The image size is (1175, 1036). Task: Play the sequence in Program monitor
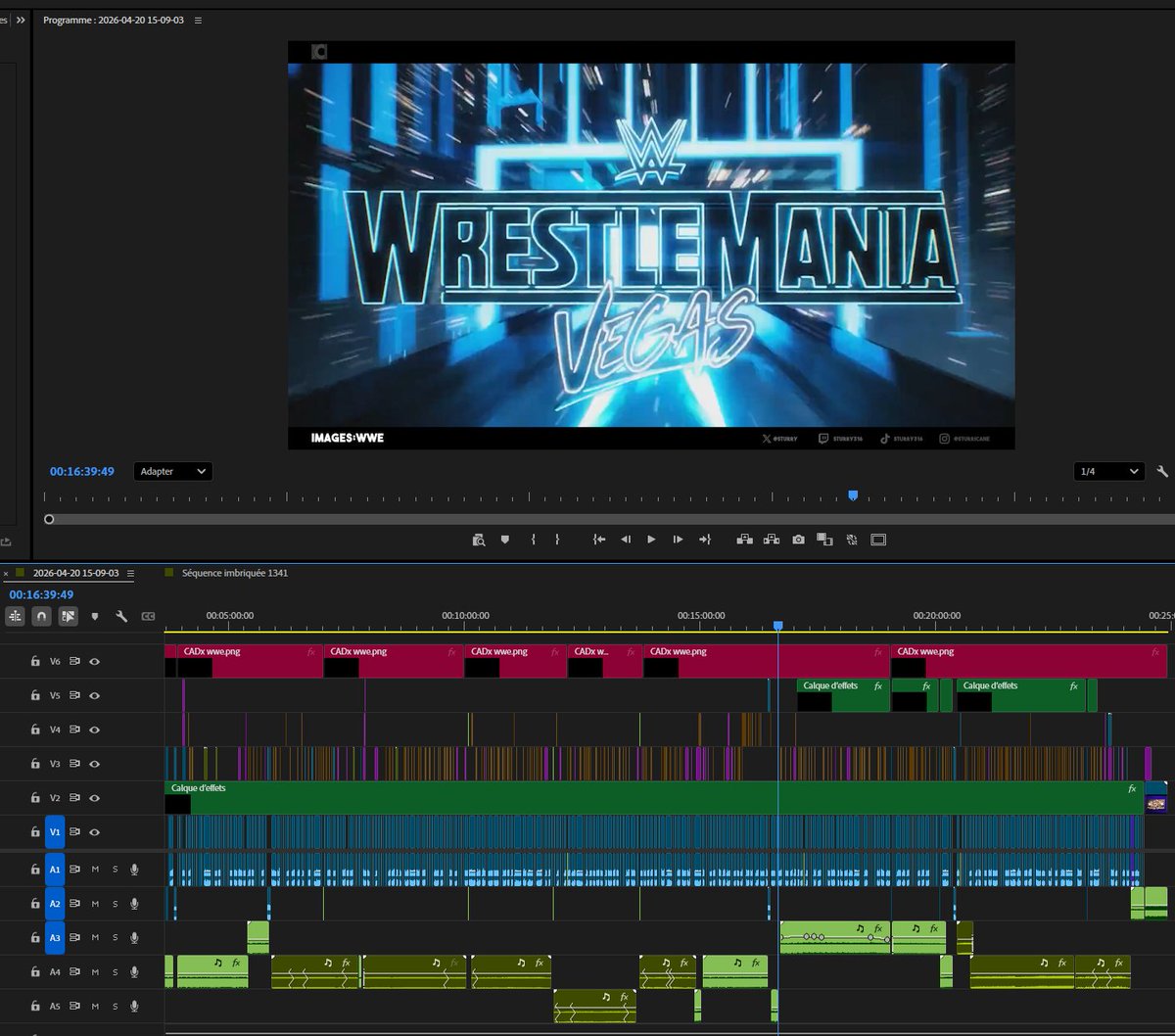pos(651,540)
